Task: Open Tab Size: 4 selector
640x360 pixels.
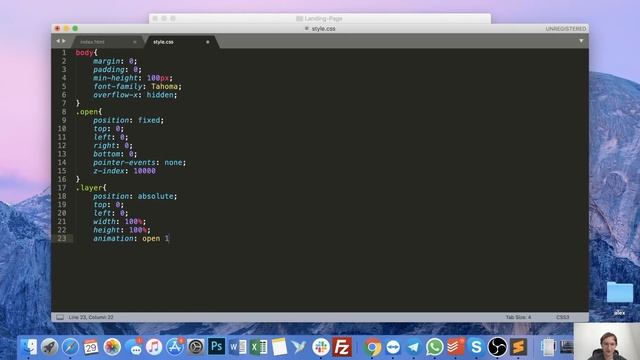Action: (x=518, y=317)
